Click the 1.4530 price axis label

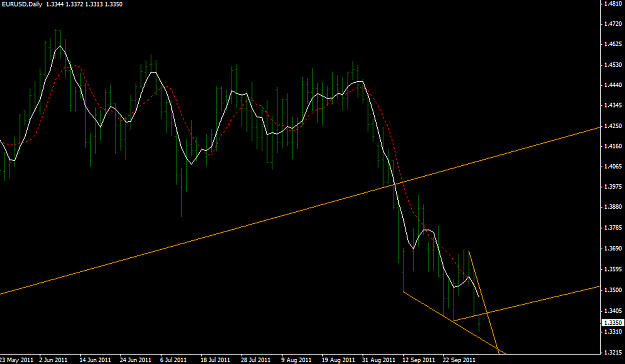tap(614, 65)
